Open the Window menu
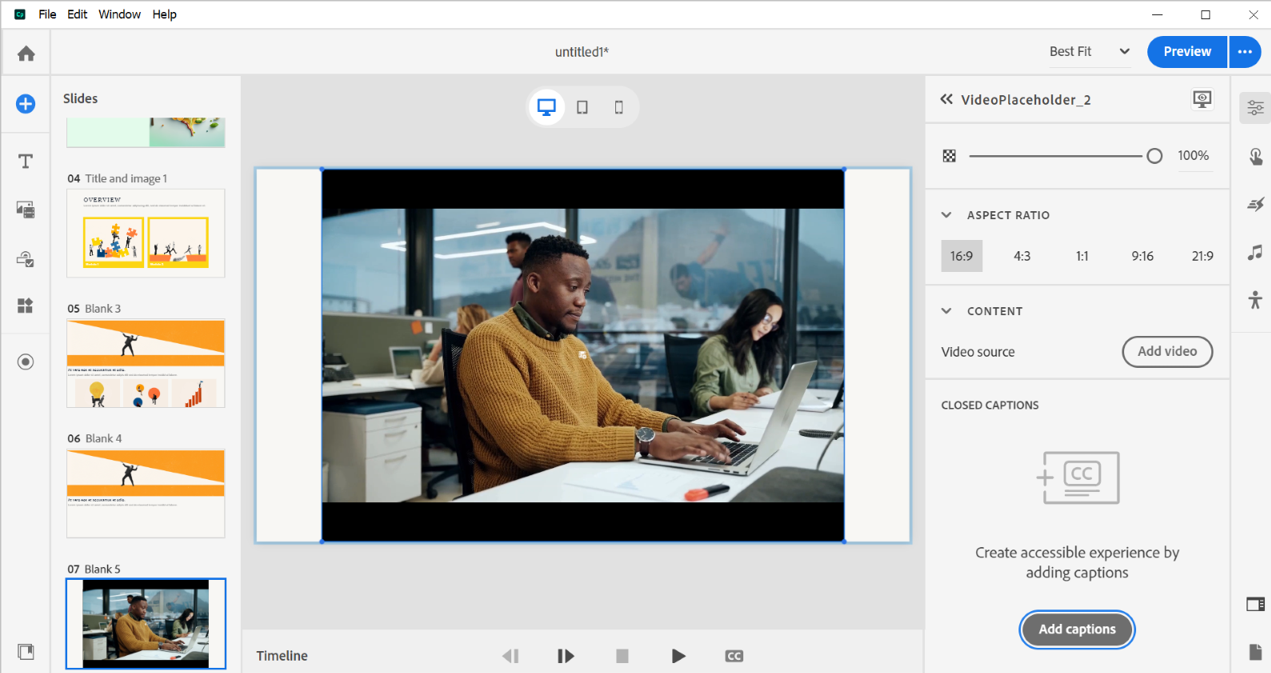The height and width of the screenshot is (673, 1271). tap(119, 14)
